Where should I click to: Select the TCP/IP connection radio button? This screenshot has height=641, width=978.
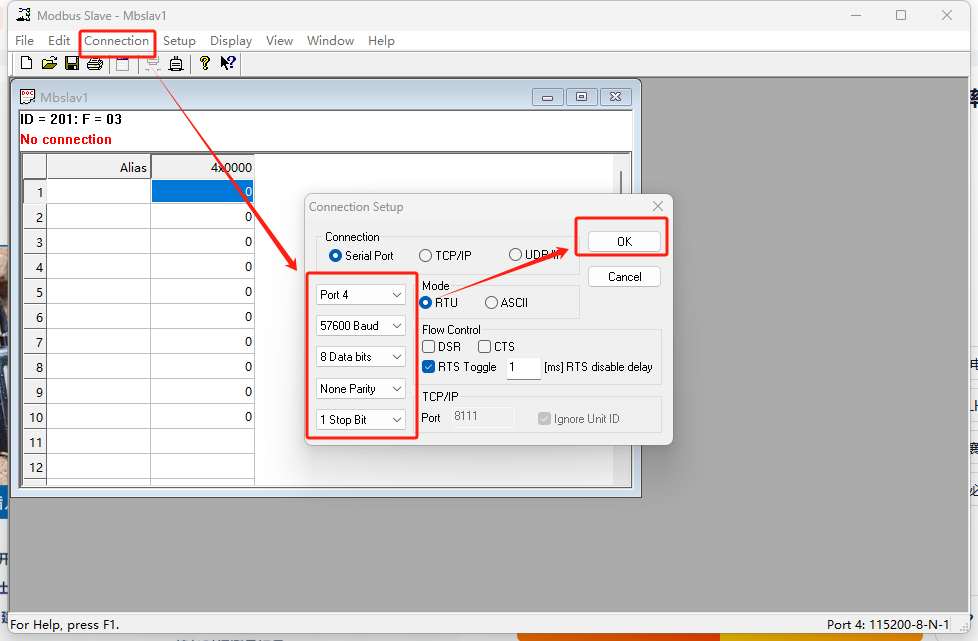(426, 256)
